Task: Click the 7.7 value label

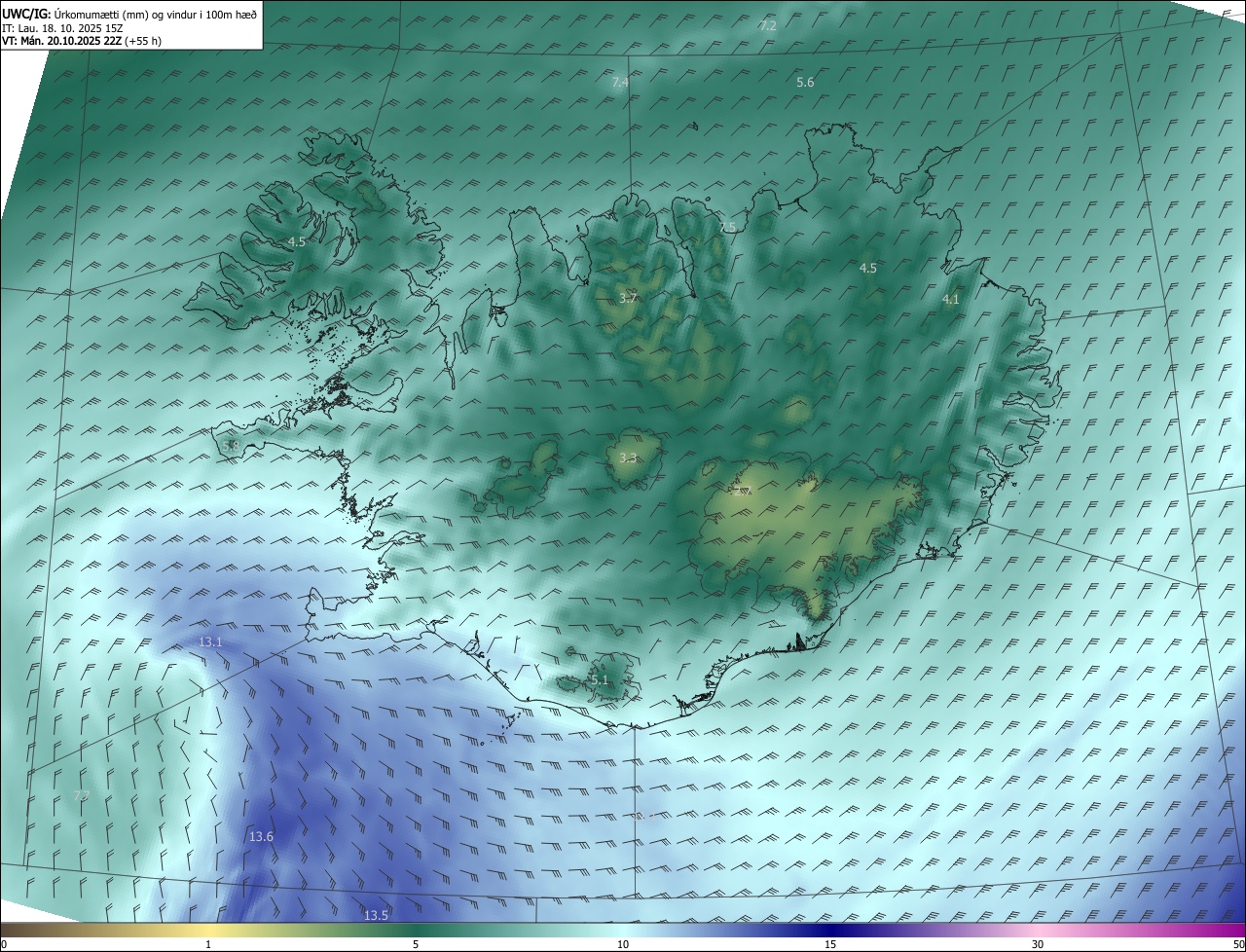Action: [82, 795]
